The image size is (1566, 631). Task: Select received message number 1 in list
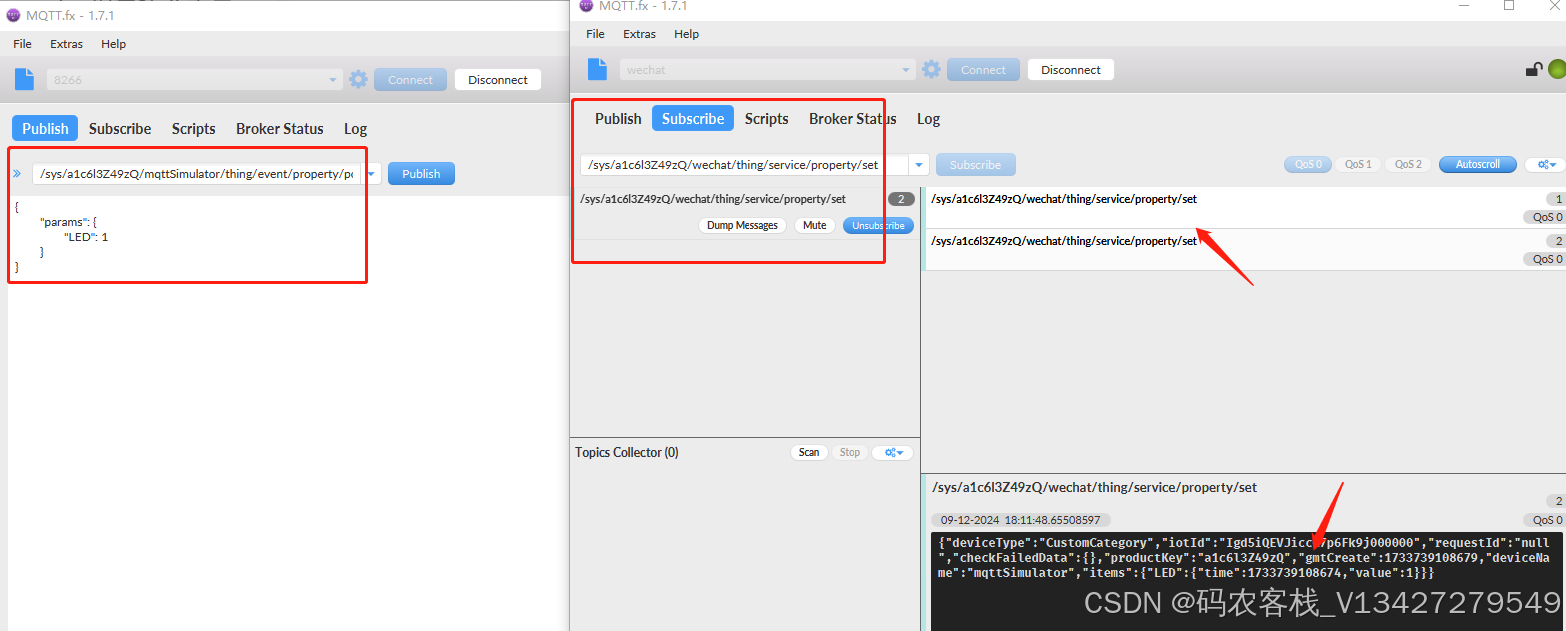[x=1243, y=207]
